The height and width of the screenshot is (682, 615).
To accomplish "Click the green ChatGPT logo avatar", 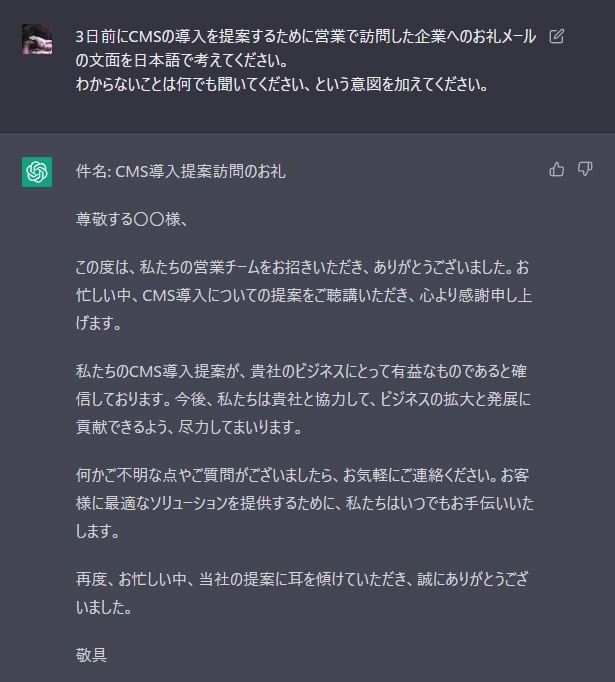I will 37,172.
